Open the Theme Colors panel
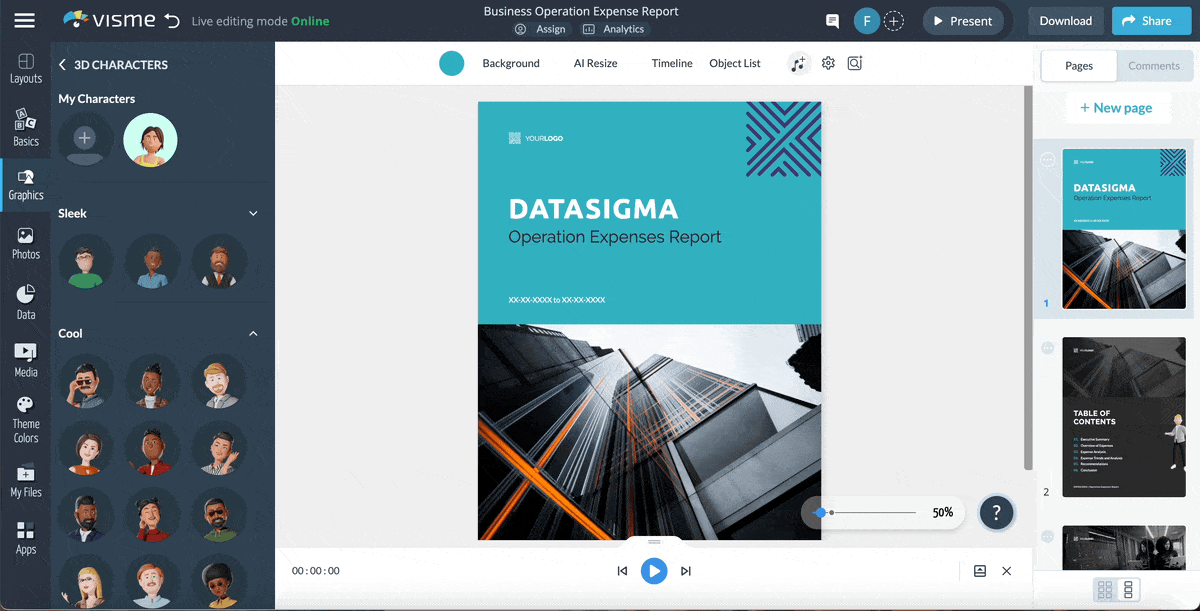The image size is (1200, 611). click(26, 418)
